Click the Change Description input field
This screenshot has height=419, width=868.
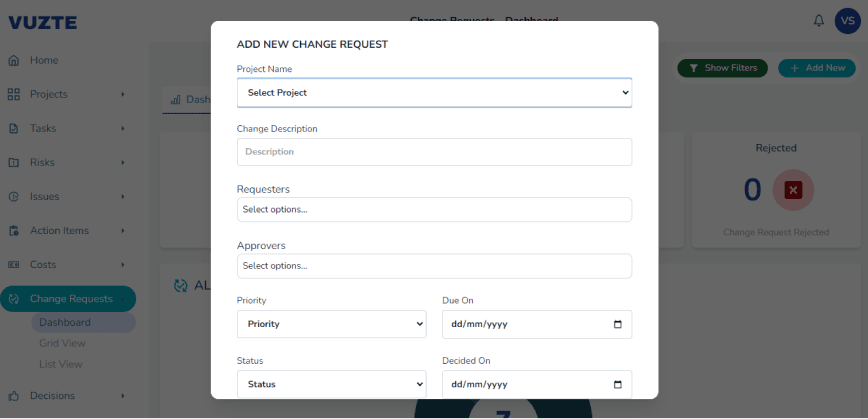tap(435, 152)
